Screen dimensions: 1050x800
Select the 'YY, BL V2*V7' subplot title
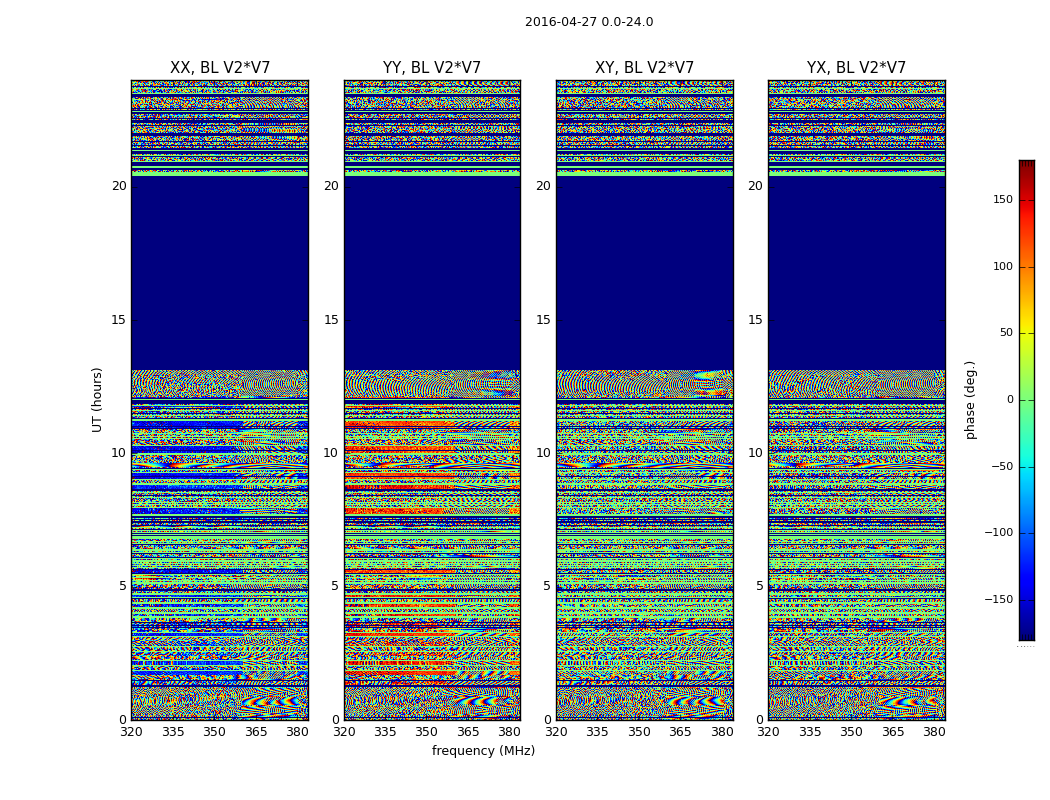pos(432,68)
